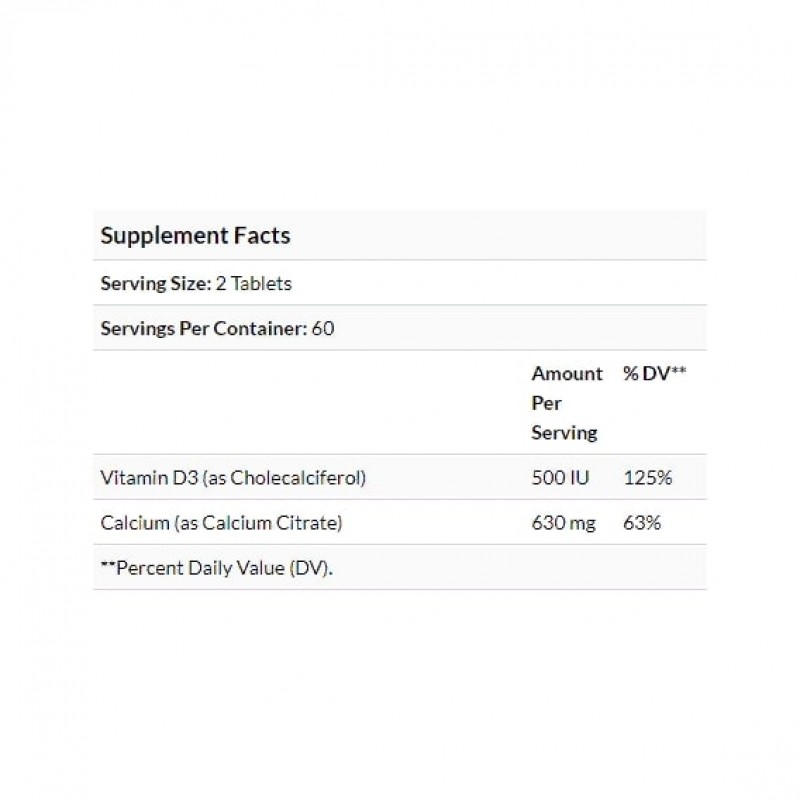
Task: Click the servings count "60"
Action: (322, 328)
